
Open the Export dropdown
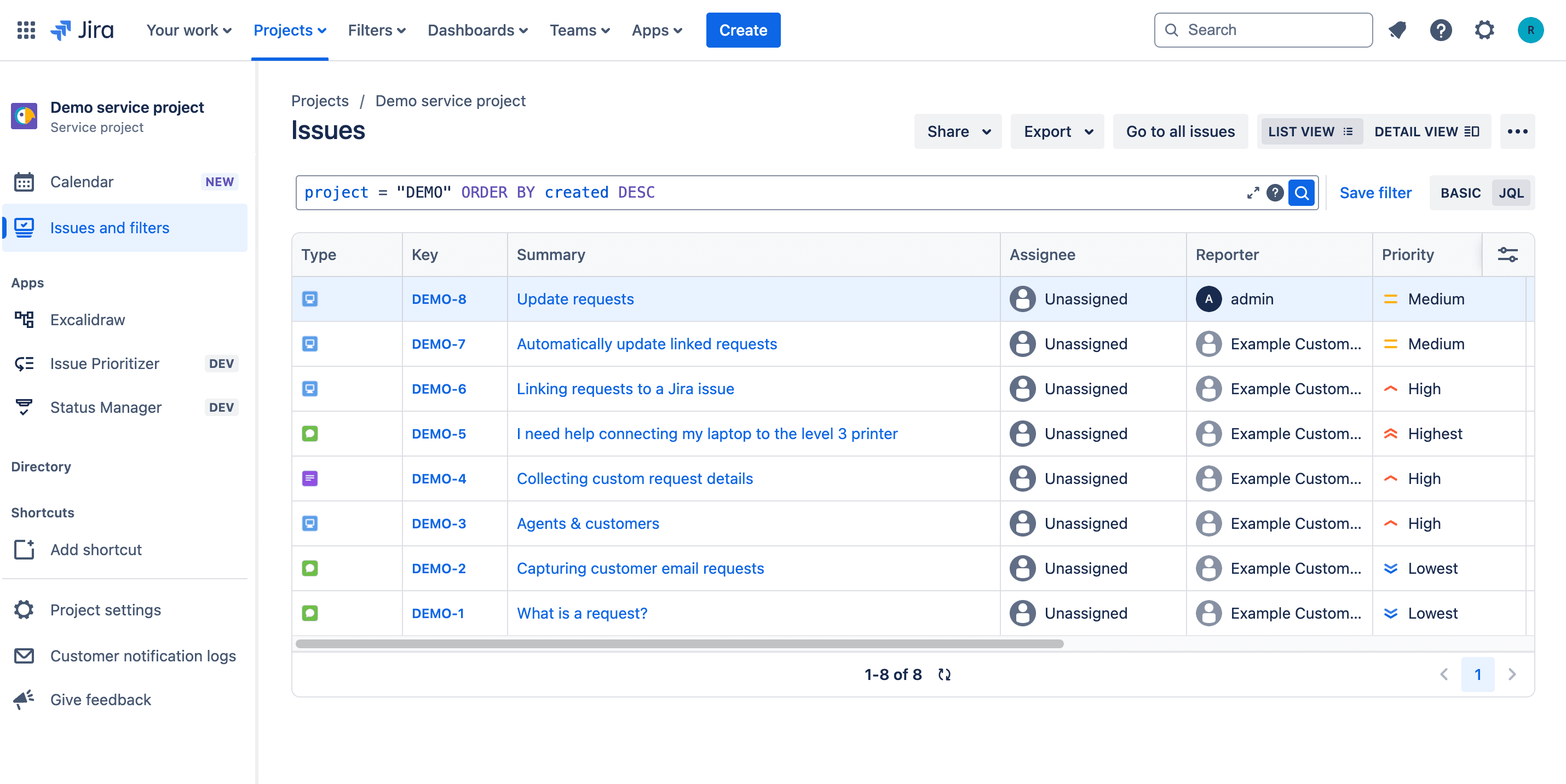click(1057, 131)
